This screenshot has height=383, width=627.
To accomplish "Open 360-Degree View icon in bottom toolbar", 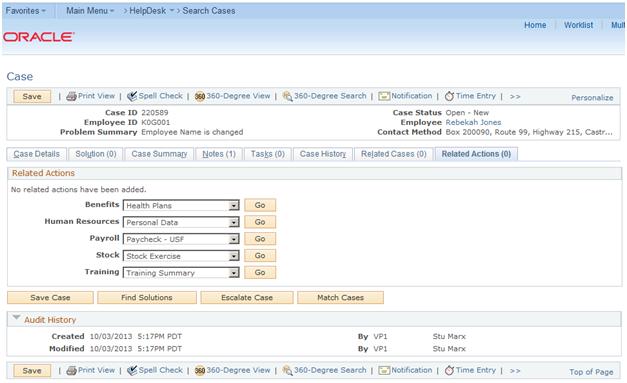I will [200, 371].
